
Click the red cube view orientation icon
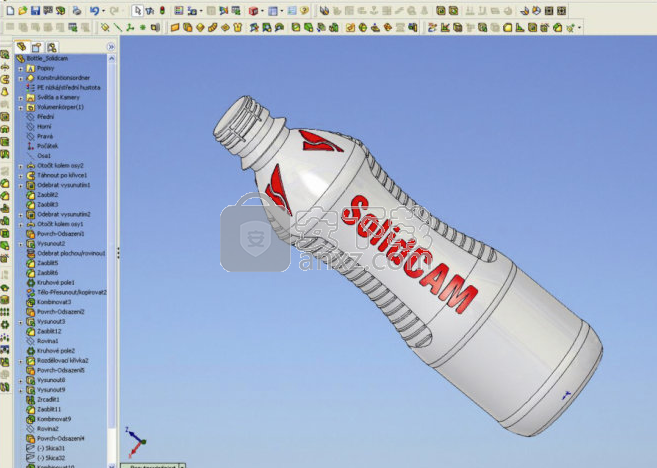pos(253,10)
